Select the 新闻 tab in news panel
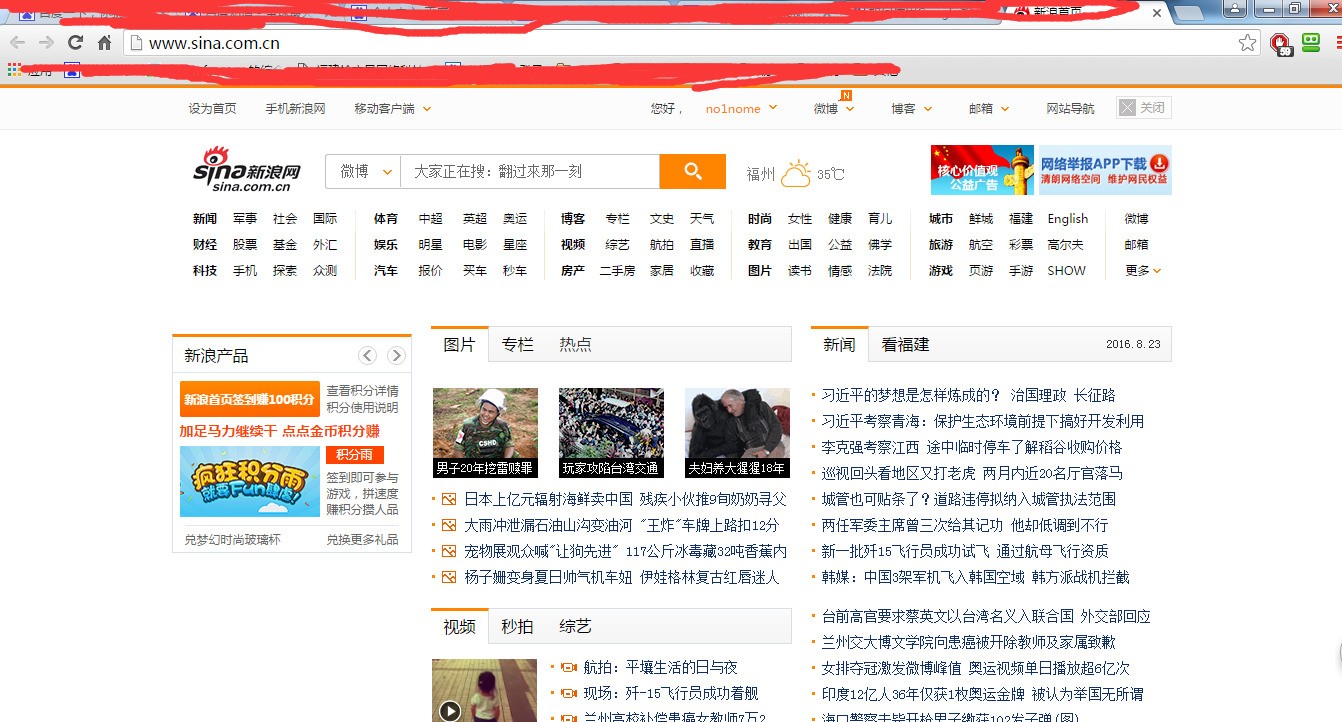Viewport: 1342px width, 722px height. pyautogui.click(x=840, y=344)
